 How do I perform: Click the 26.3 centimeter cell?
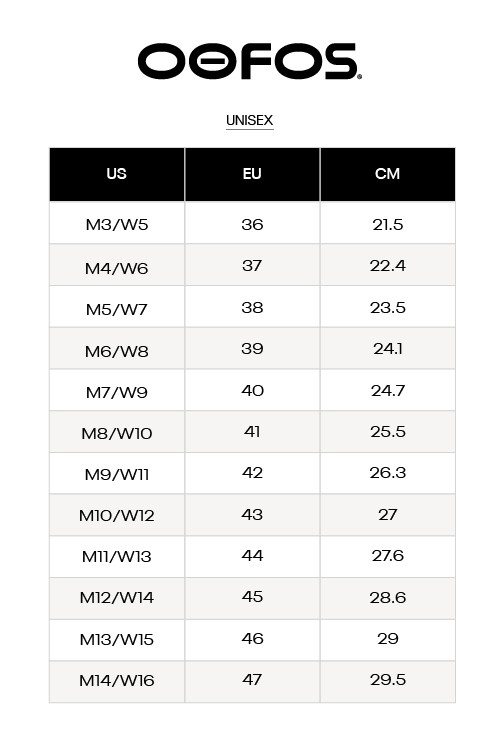(x=388, y=473)
